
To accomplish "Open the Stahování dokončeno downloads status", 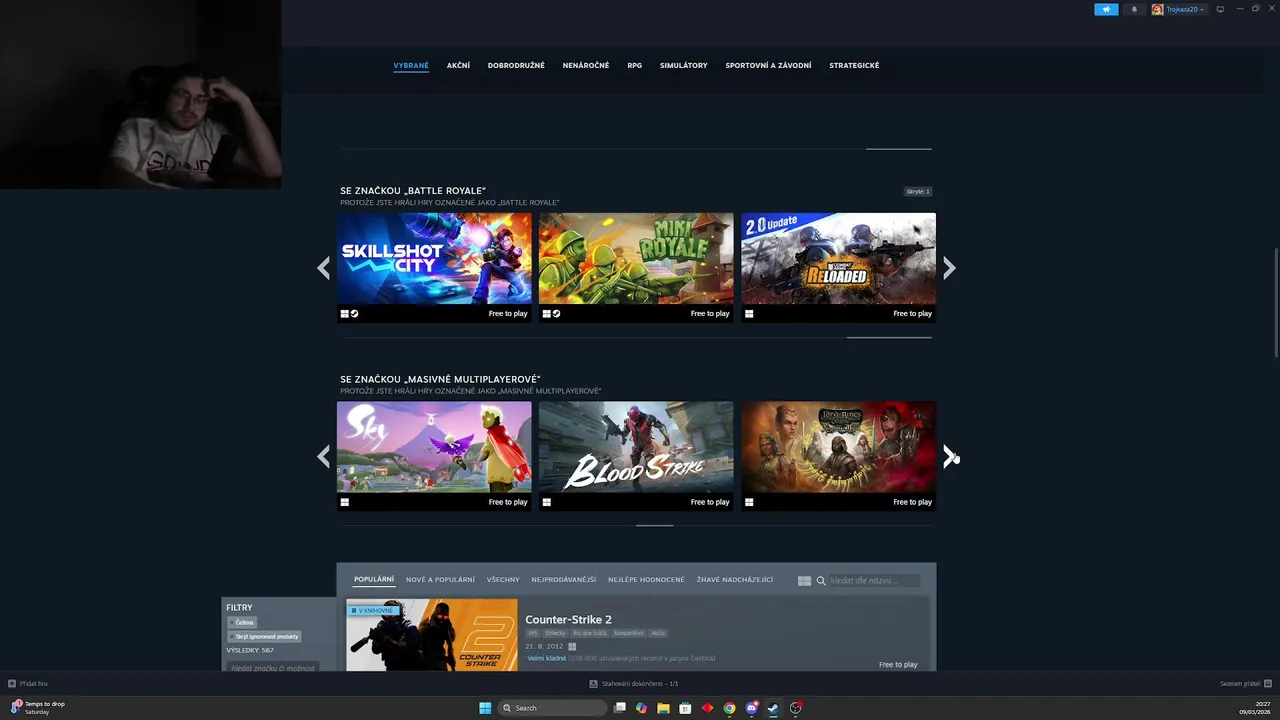I will (634, 684).
